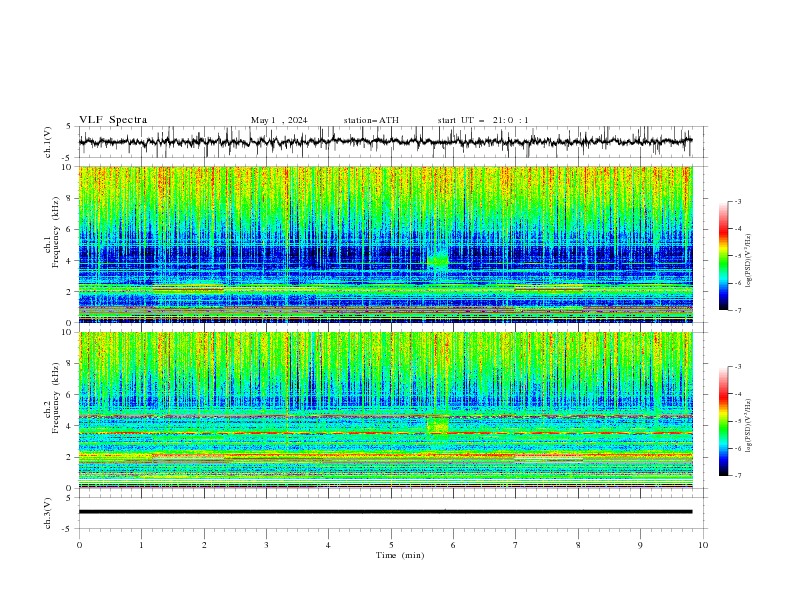Click time tick label '3' on the x-axis
Screen dimensions: 792x612
(266, 545)
